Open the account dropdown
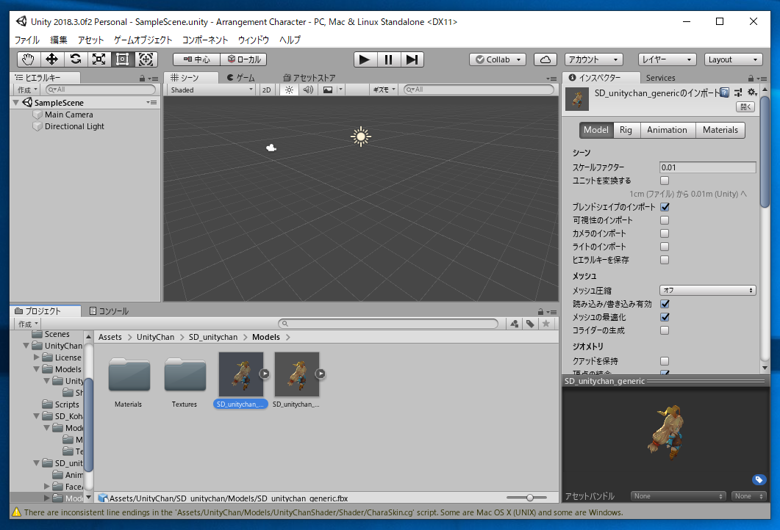780x530 pixels. pyautogui.click(x=593, y=60)
